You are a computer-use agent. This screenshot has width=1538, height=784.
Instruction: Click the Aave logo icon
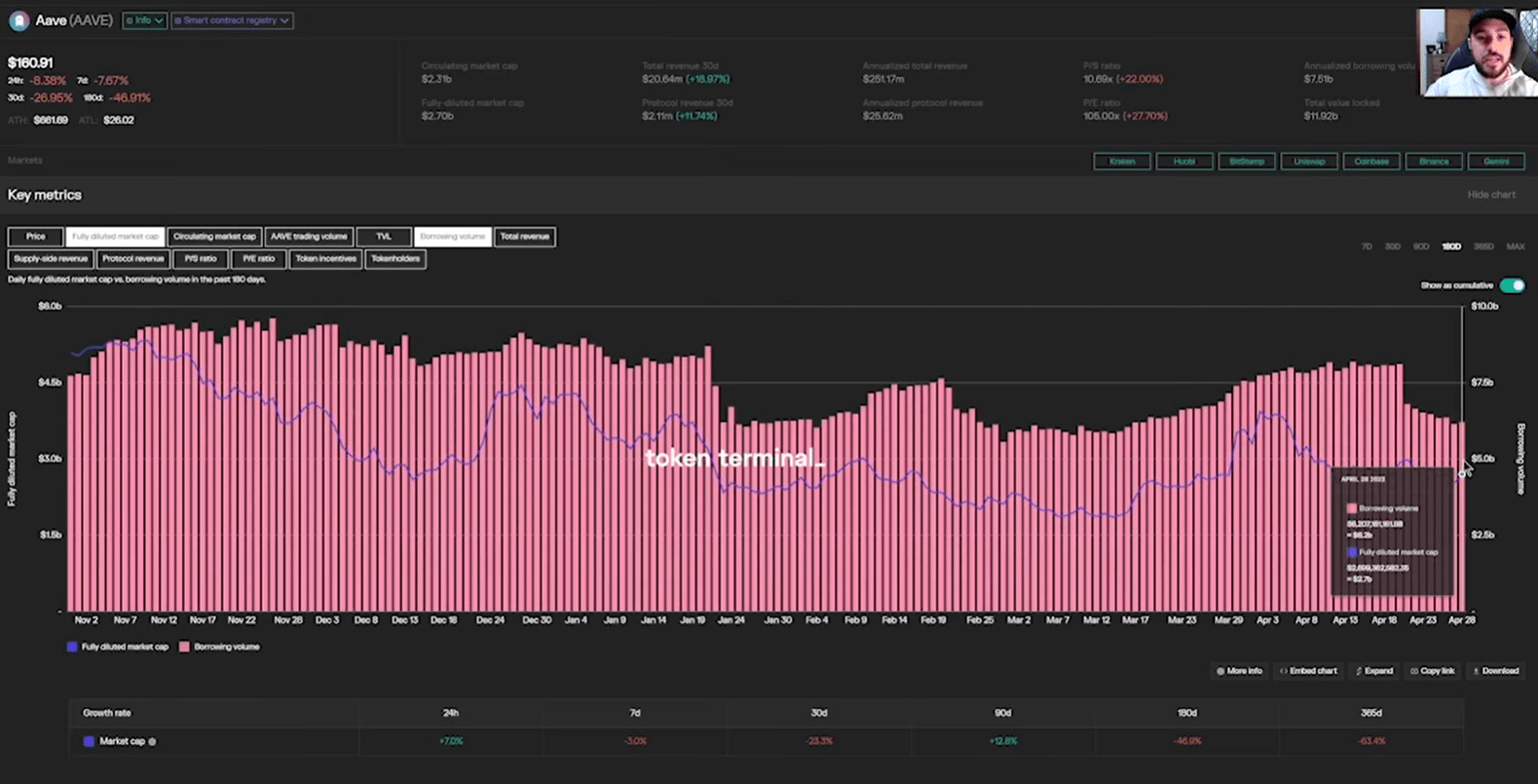tap(19, 20)
